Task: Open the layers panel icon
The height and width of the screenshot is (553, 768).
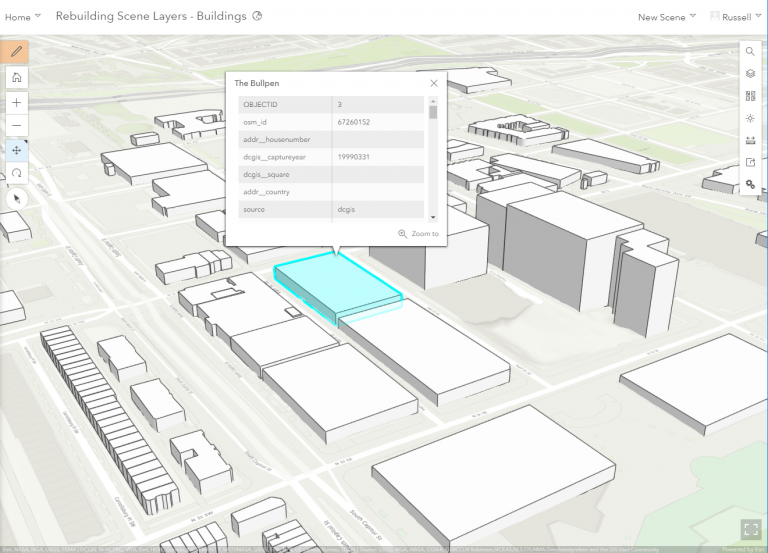Action: coord(750,73)
